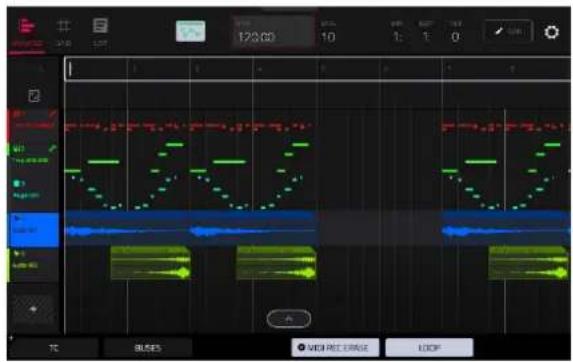Select the blue audio track header
This screenshot has height=362, width=573.
[33, 229]
